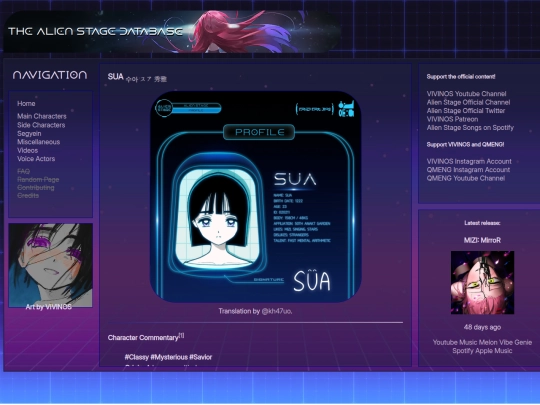Open QMENG Youtube Channel link
The height and width of the screenshot is (405, 540).
point(466,178)
